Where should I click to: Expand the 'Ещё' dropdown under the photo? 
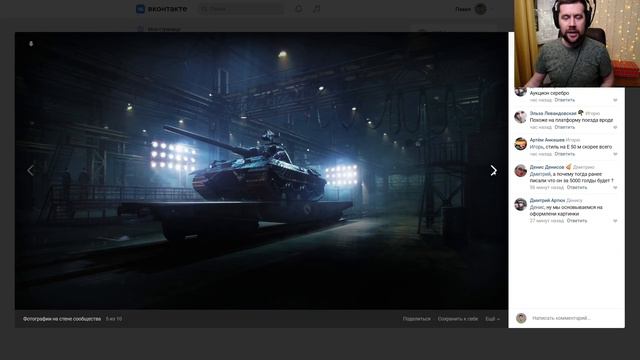tap(492, 319)
